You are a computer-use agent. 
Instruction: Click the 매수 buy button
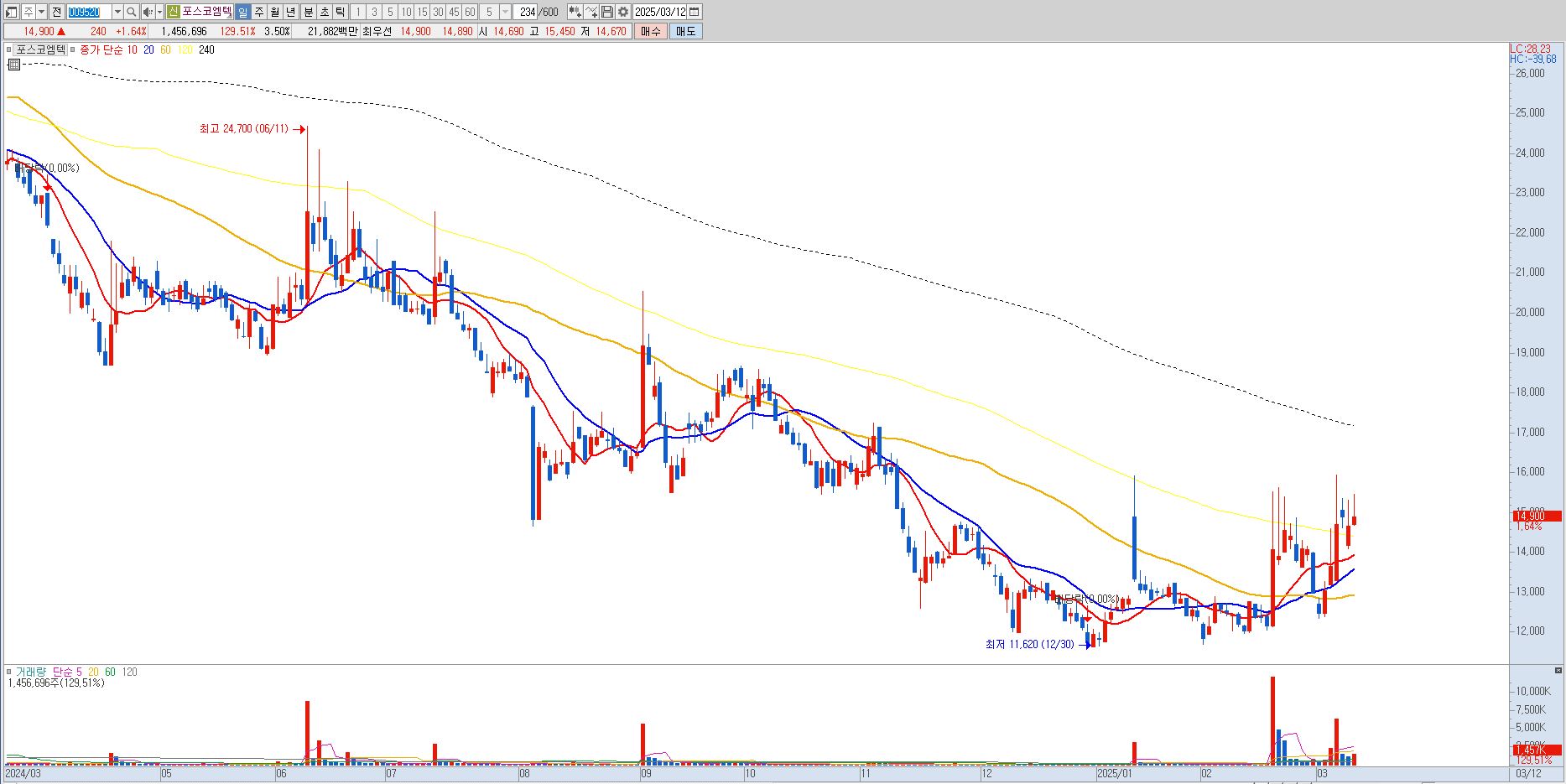(651, 31)
